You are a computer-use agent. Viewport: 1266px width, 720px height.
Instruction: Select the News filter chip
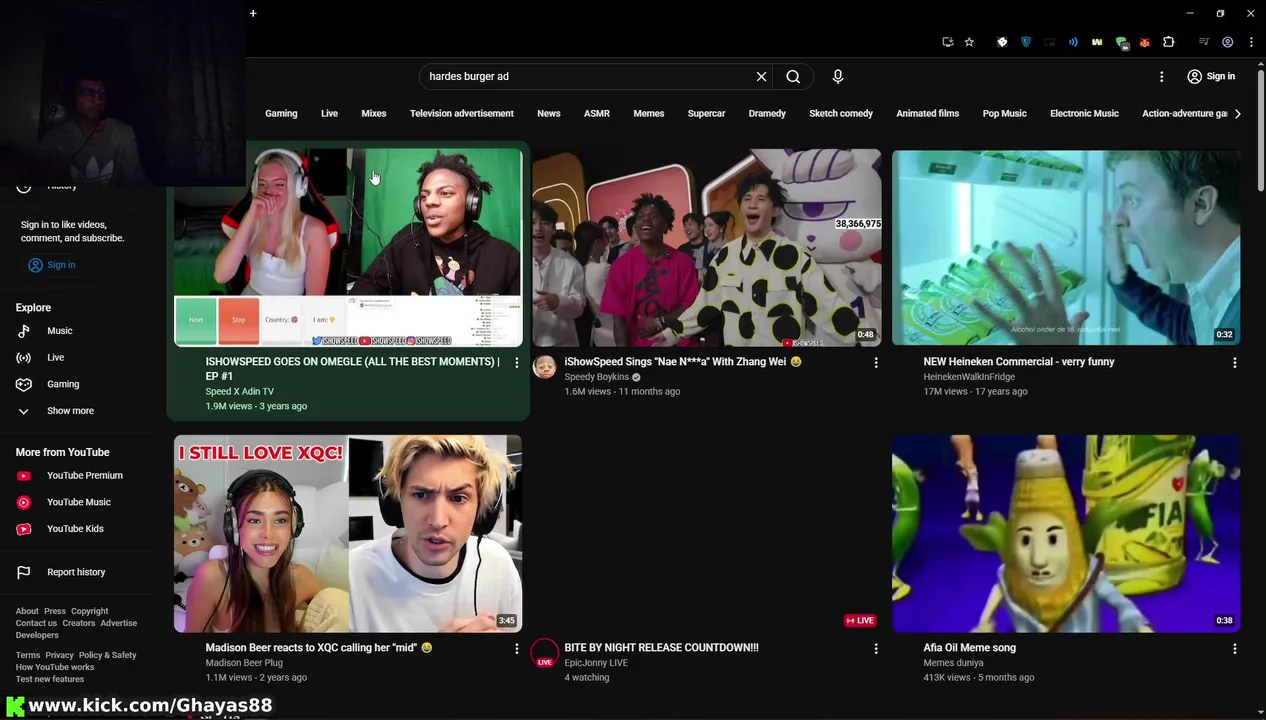click(x=549, y=114)
